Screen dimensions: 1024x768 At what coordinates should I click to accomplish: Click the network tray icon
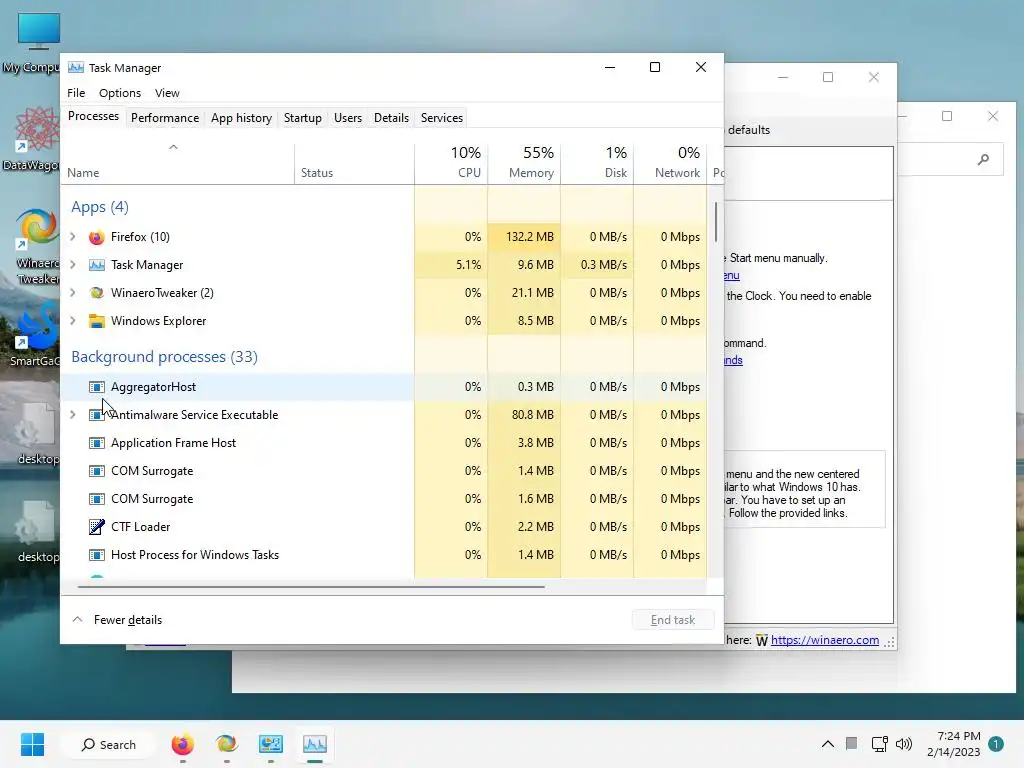coord(879,744)
